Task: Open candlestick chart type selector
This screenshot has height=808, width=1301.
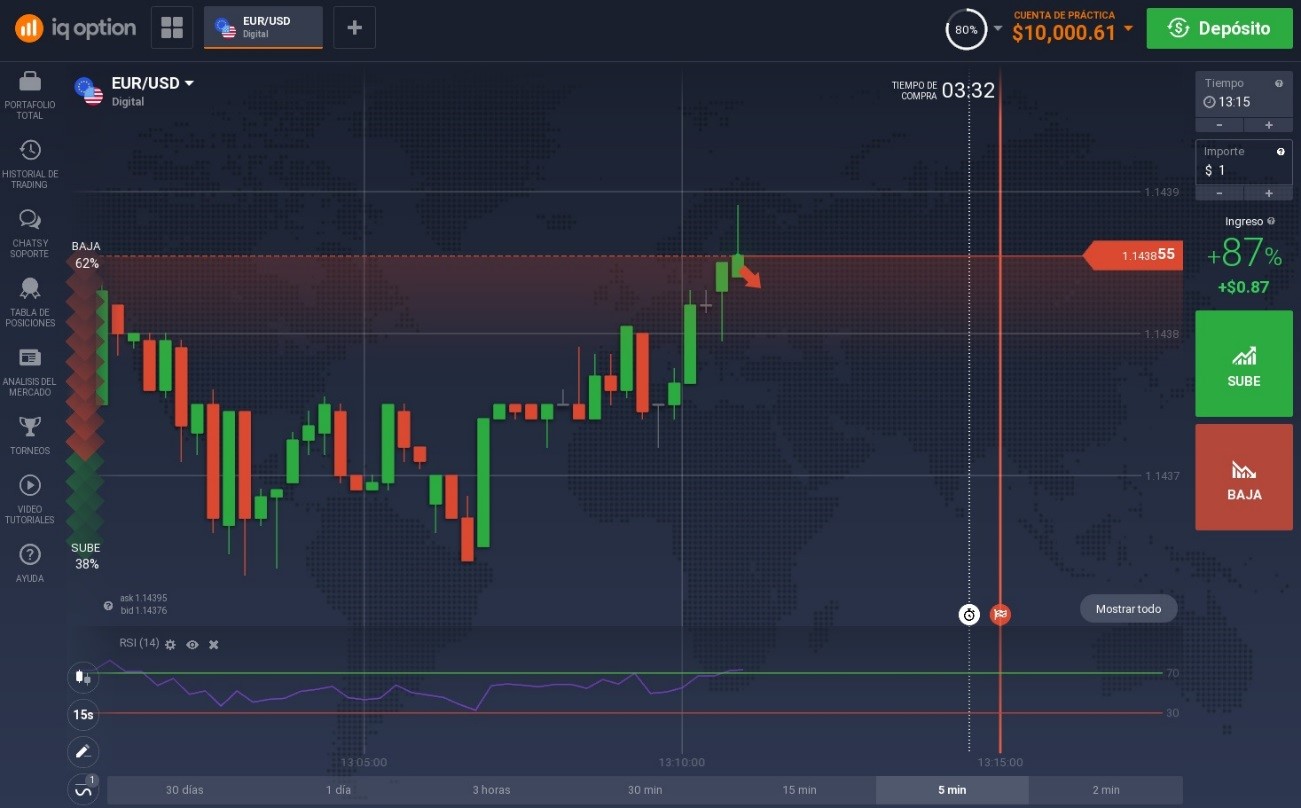Action: tap(83, 677)
